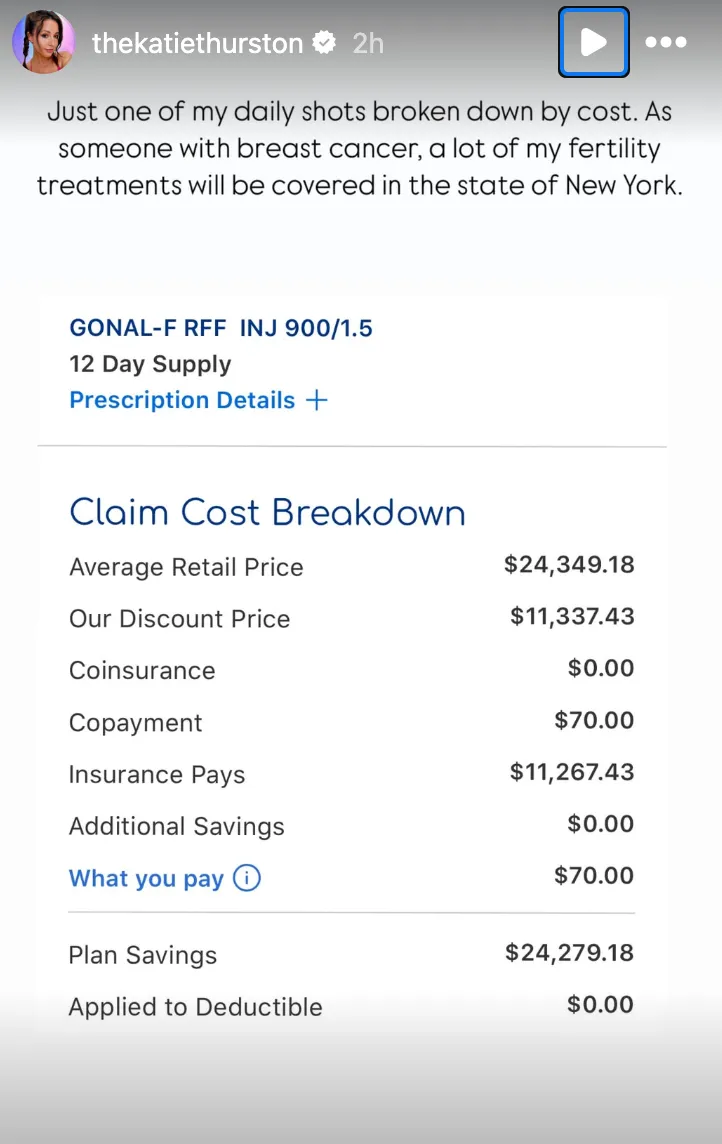Click the Applied to Deductible label

click(x=195, y=1007)
